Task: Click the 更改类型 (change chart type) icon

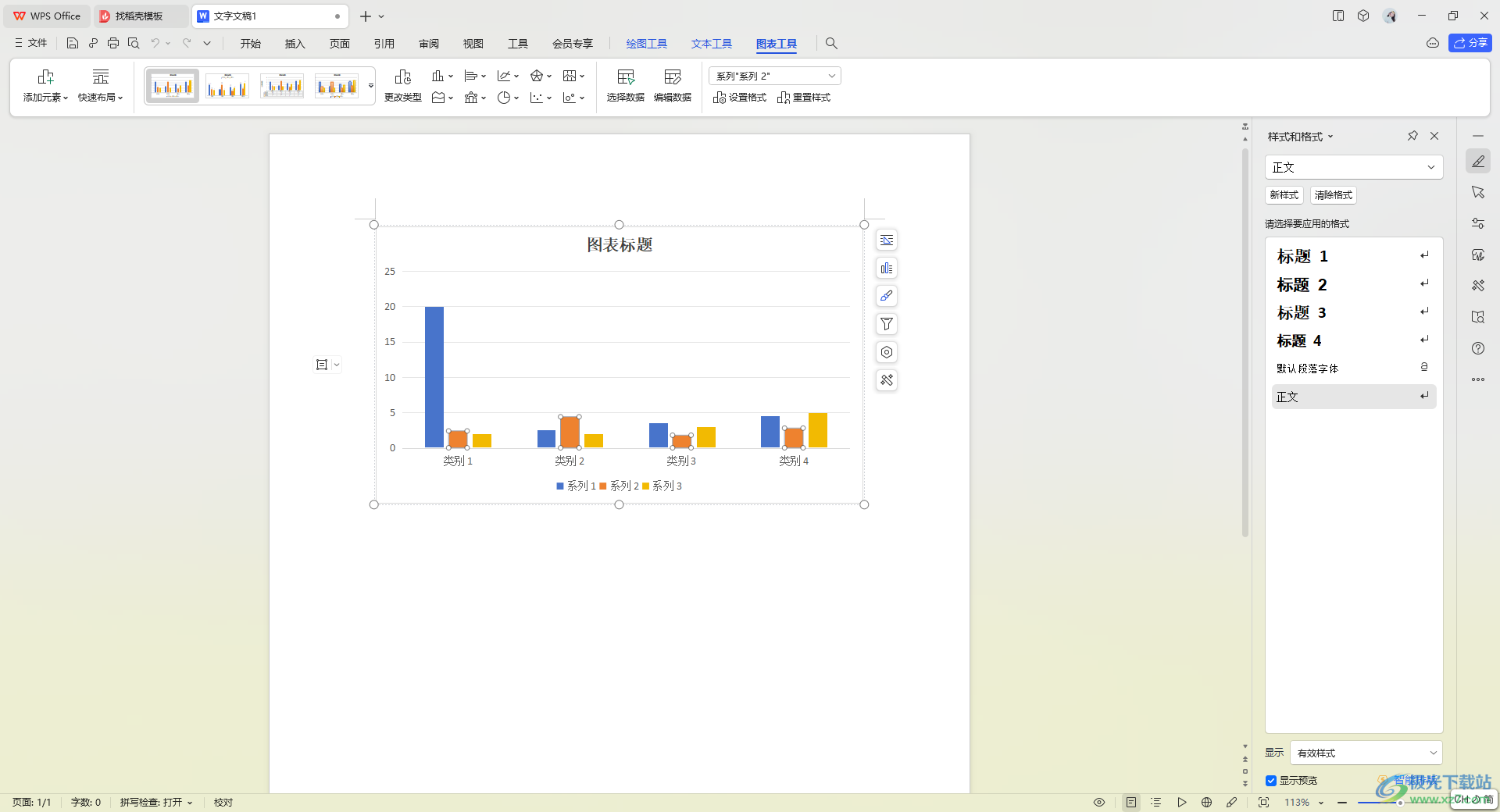Action: (x=403, y=77)
